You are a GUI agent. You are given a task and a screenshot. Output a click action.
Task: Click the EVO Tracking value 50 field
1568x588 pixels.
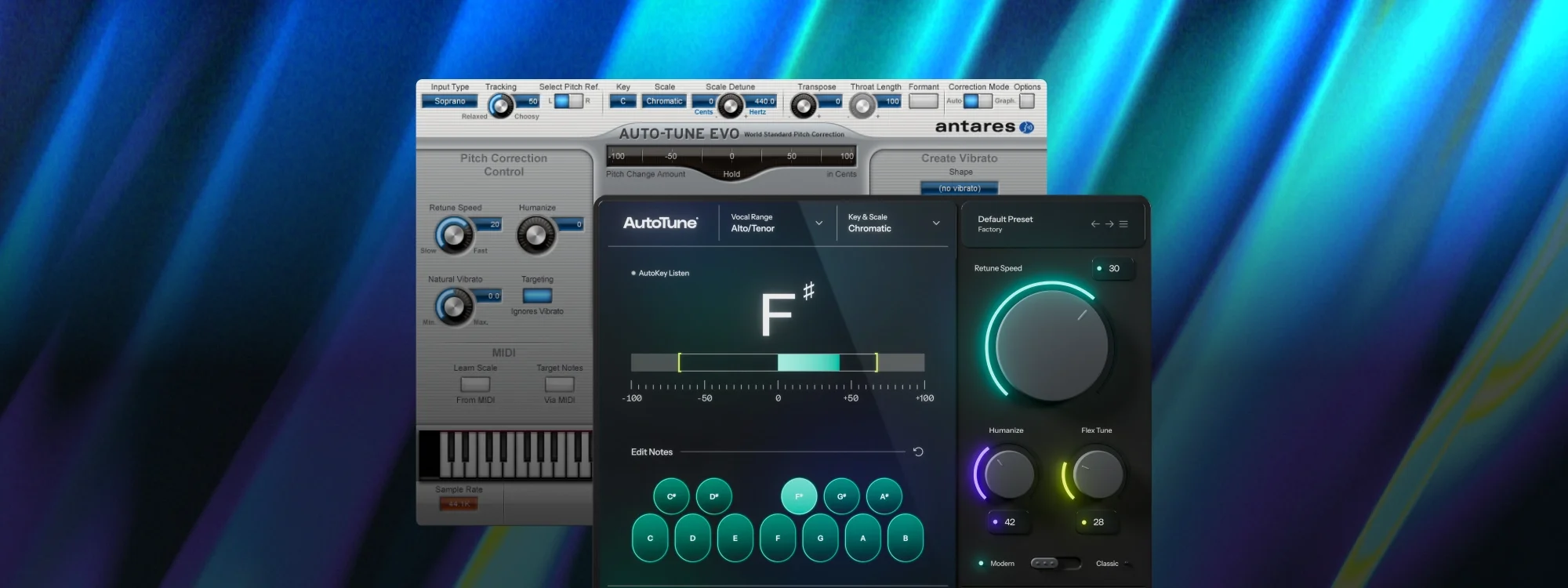(528, 101)
